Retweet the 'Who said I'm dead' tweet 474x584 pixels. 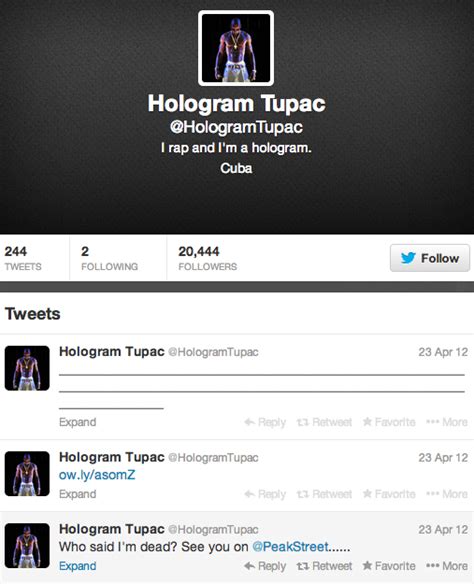pyautogui.click(x=324, y=566)
